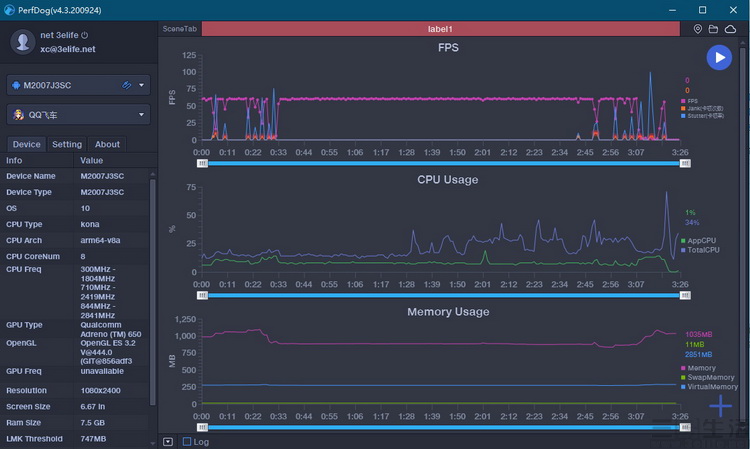Enable the Log checkbox

(x=187, y=441)
